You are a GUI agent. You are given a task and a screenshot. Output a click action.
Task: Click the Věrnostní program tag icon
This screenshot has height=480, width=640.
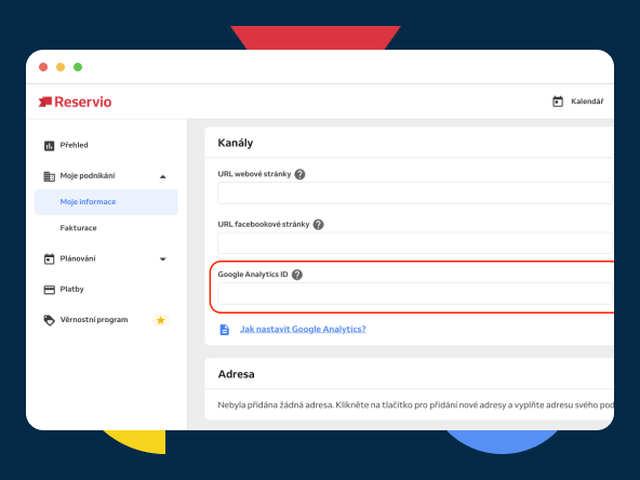49,320
